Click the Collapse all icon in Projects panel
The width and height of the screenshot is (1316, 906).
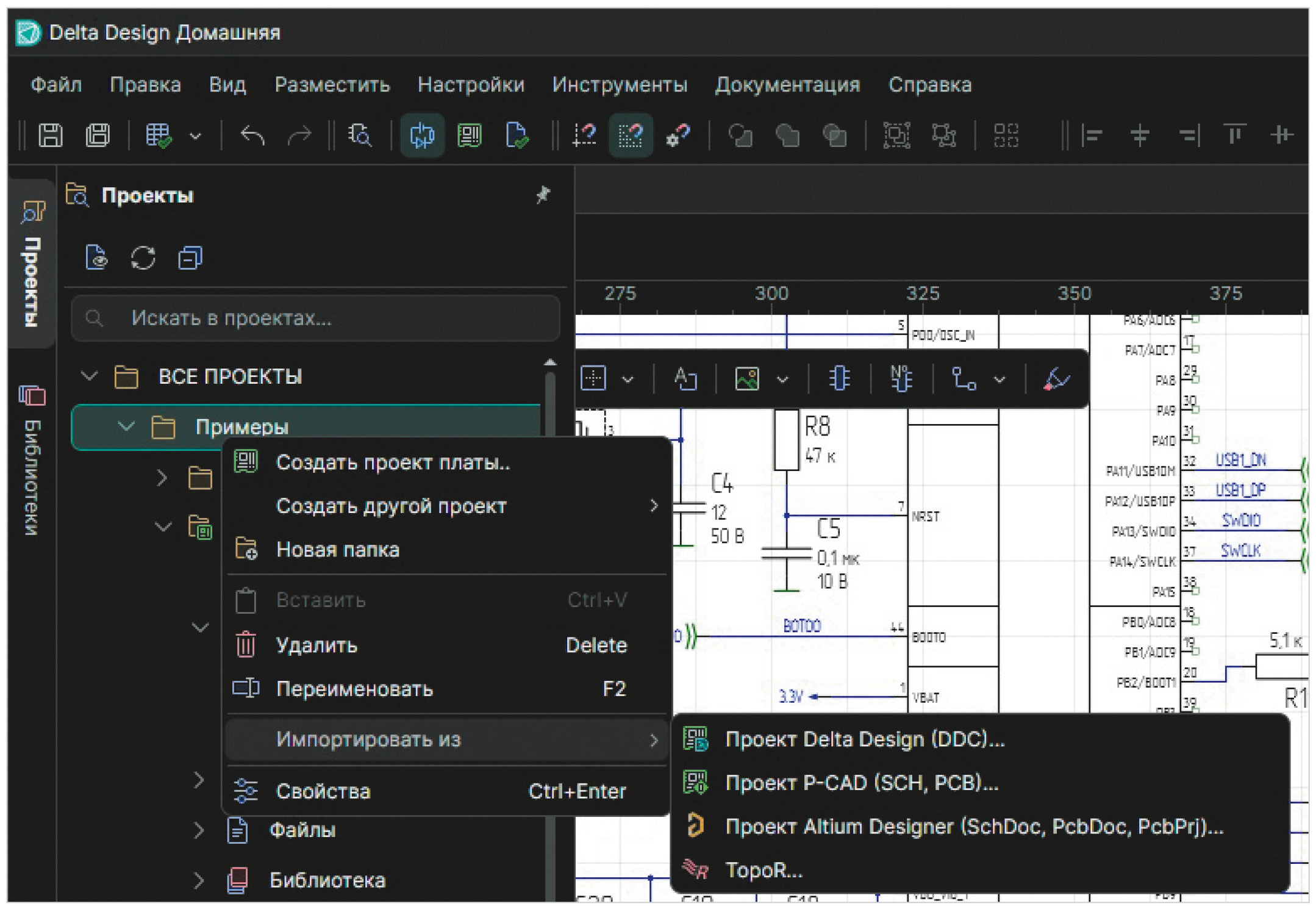pos(190,257)
